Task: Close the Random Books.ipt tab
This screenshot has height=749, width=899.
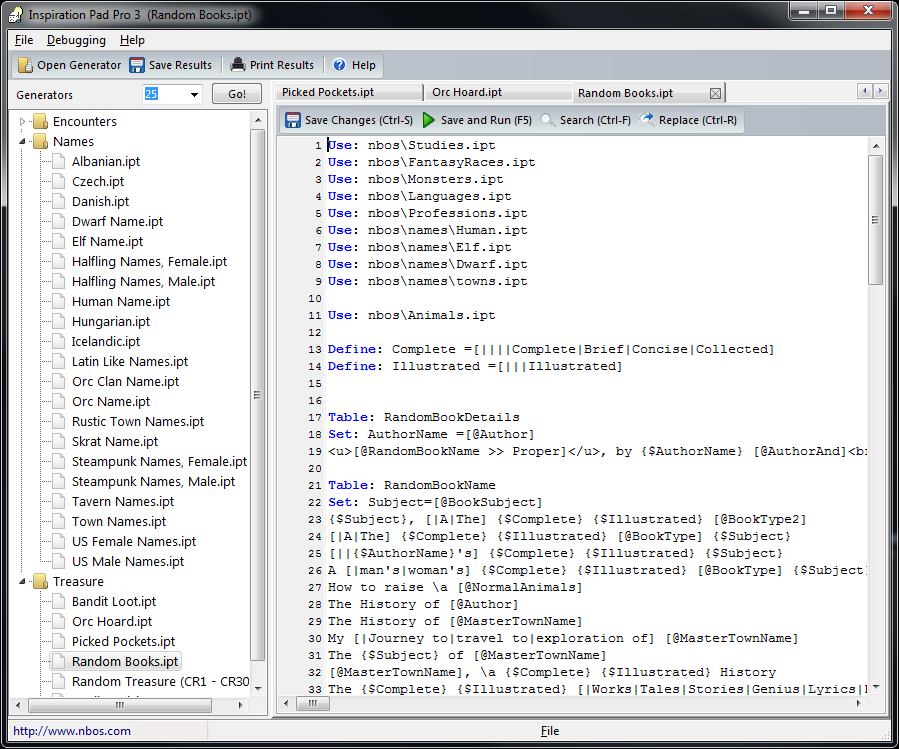Action: (x=715, y=93)
